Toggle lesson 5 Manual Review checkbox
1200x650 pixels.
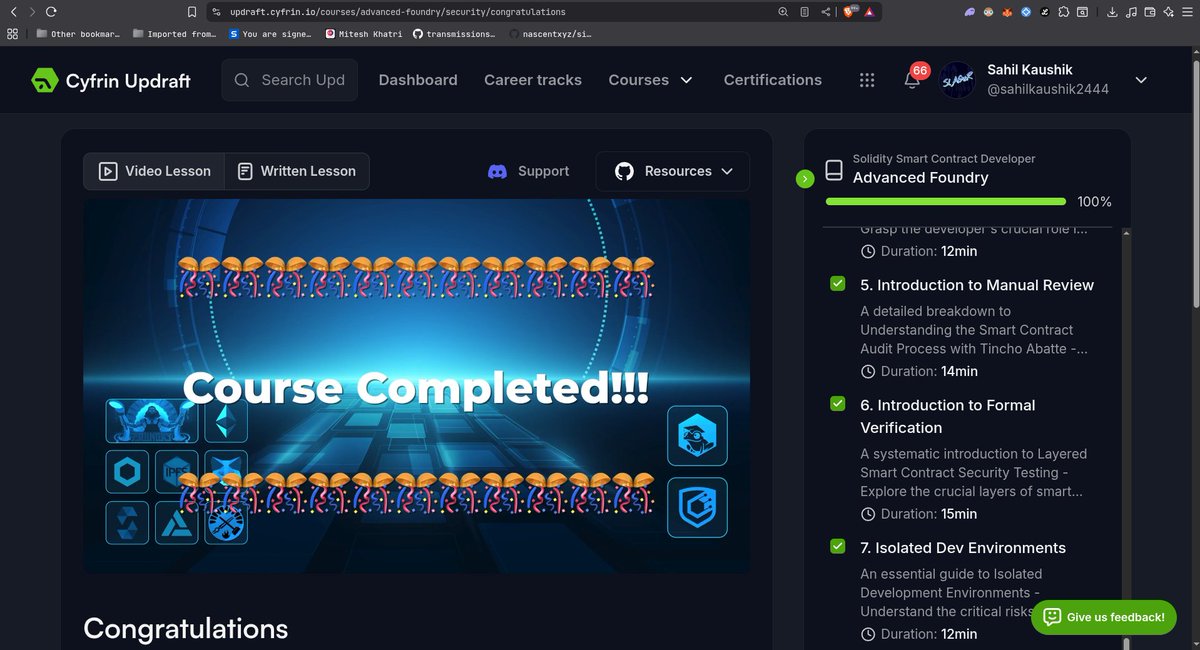838,284
